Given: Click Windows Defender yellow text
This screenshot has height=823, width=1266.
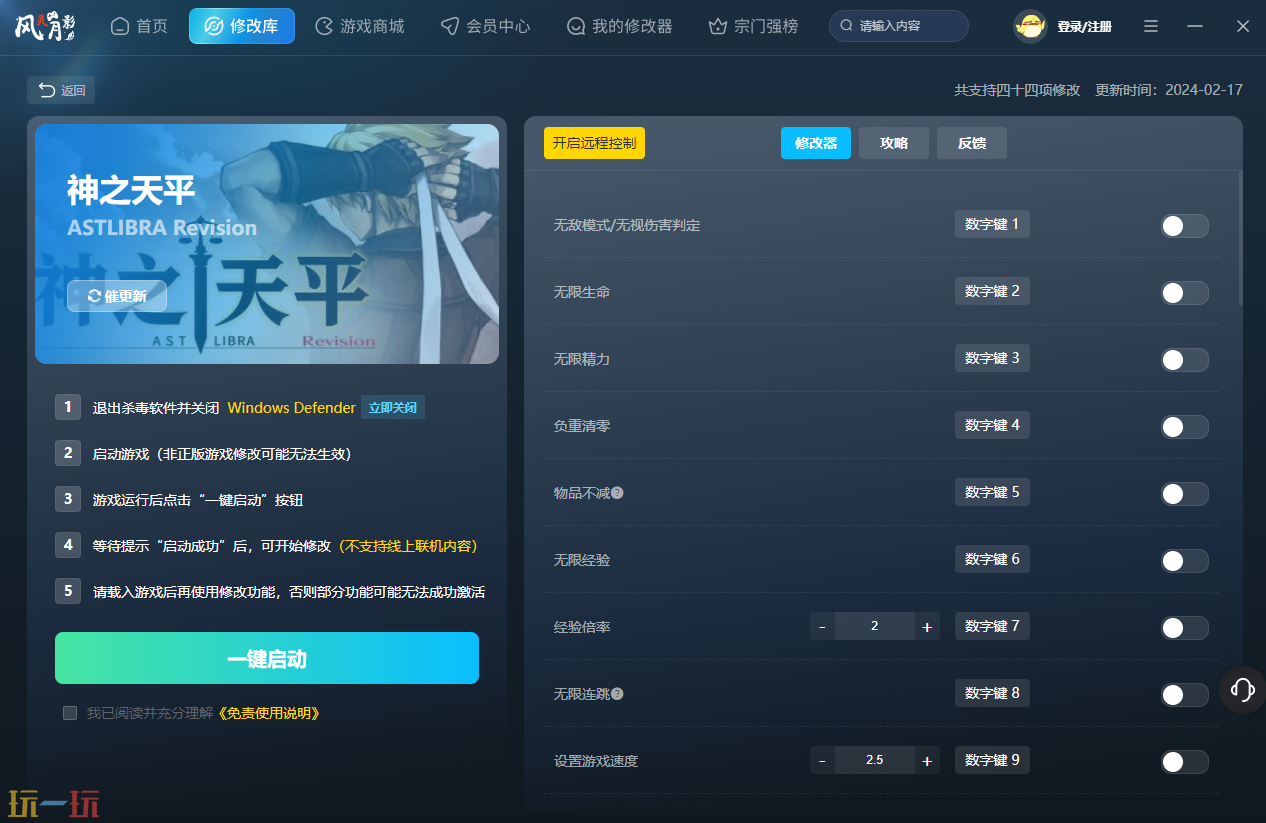Looking at the screenshot, I should coord(292,408).
